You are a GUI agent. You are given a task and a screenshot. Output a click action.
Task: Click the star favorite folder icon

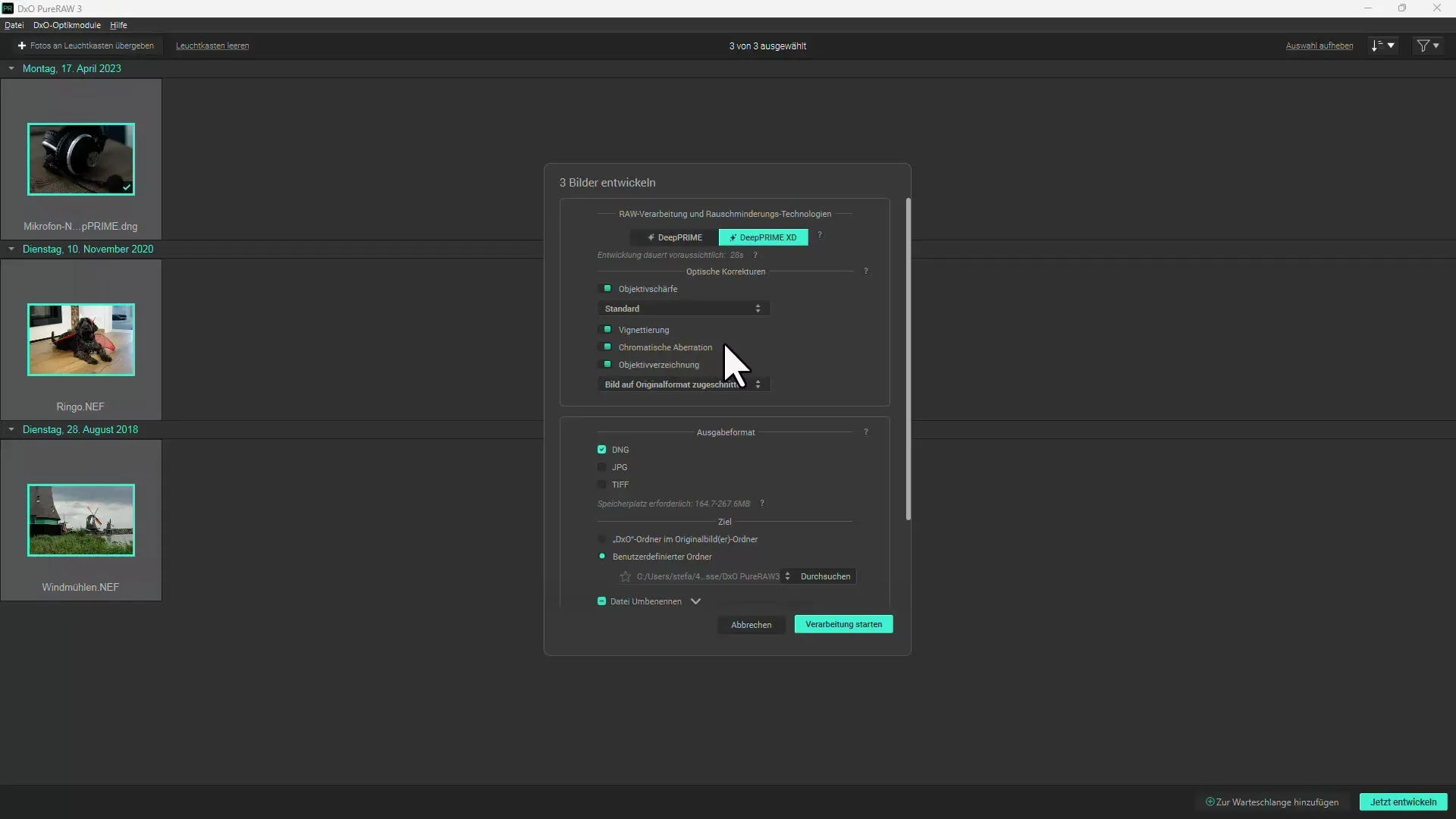pyautogui.click(x=625, y=576)
